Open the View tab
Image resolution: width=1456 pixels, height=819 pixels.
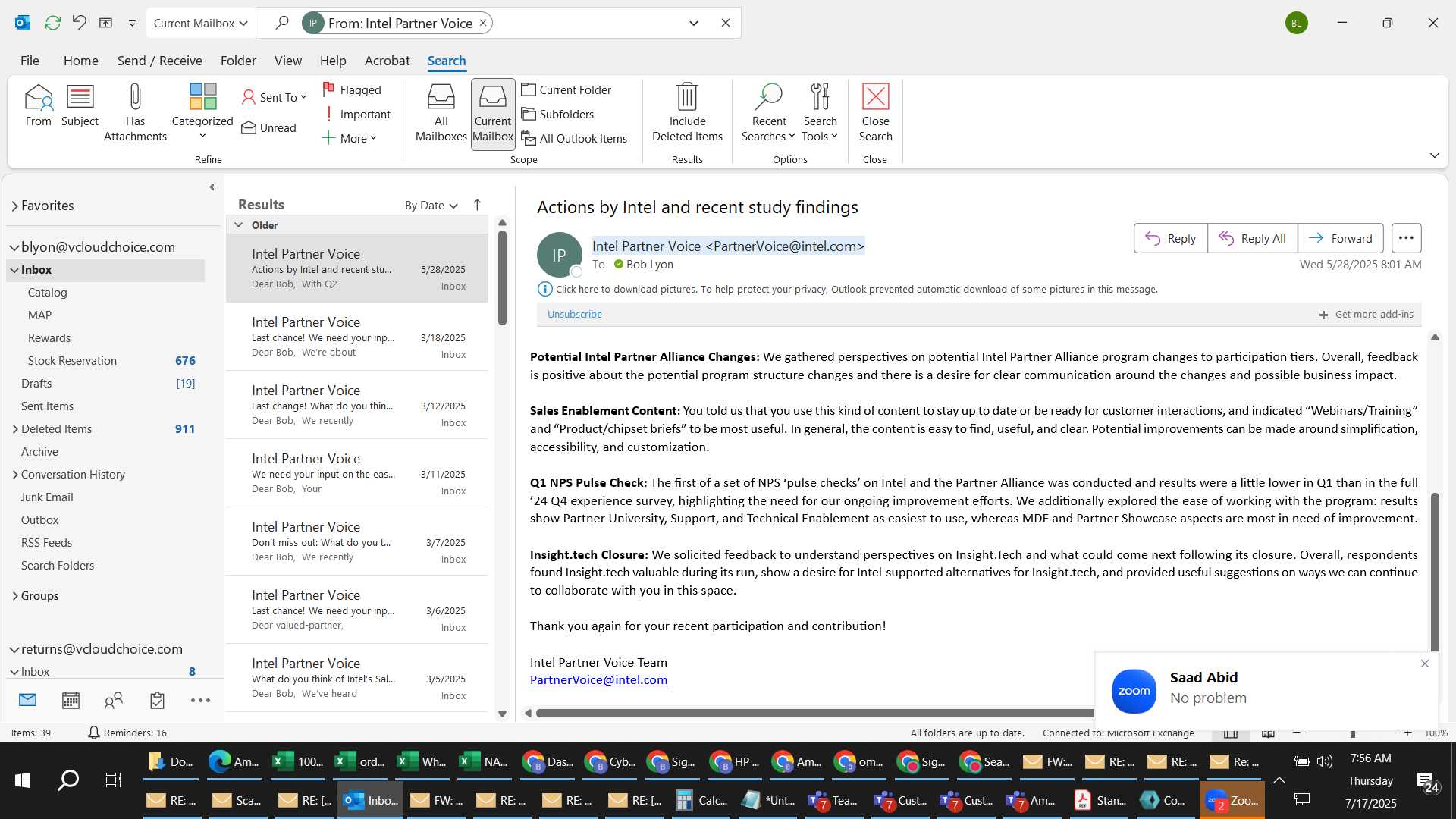coord(287,61)
